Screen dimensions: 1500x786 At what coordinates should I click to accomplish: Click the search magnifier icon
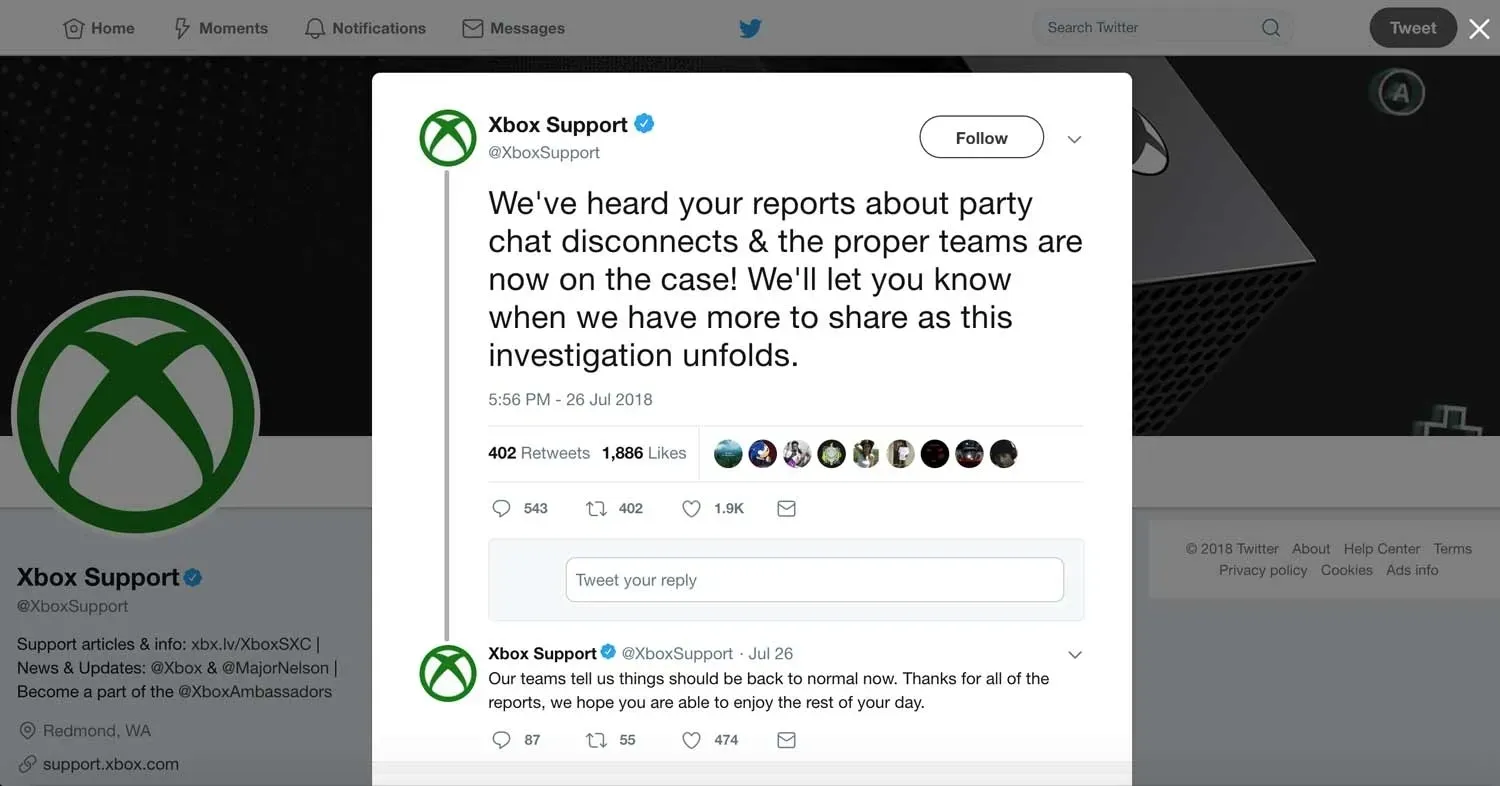point(1270,28)
